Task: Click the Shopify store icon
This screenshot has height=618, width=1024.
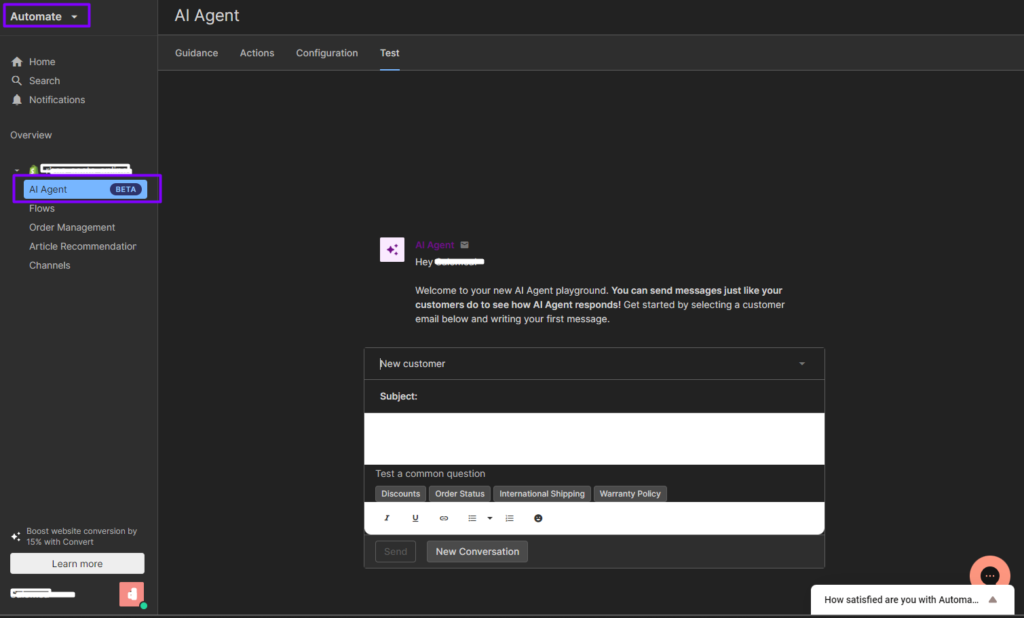Action: pos(33,170)
